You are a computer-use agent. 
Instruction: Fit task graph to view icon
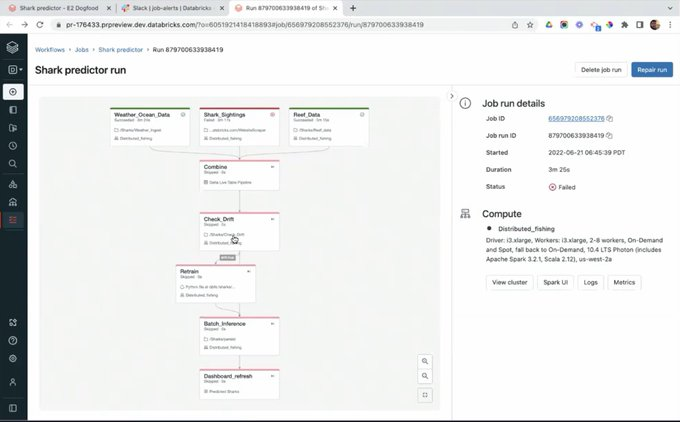point(425,395)
